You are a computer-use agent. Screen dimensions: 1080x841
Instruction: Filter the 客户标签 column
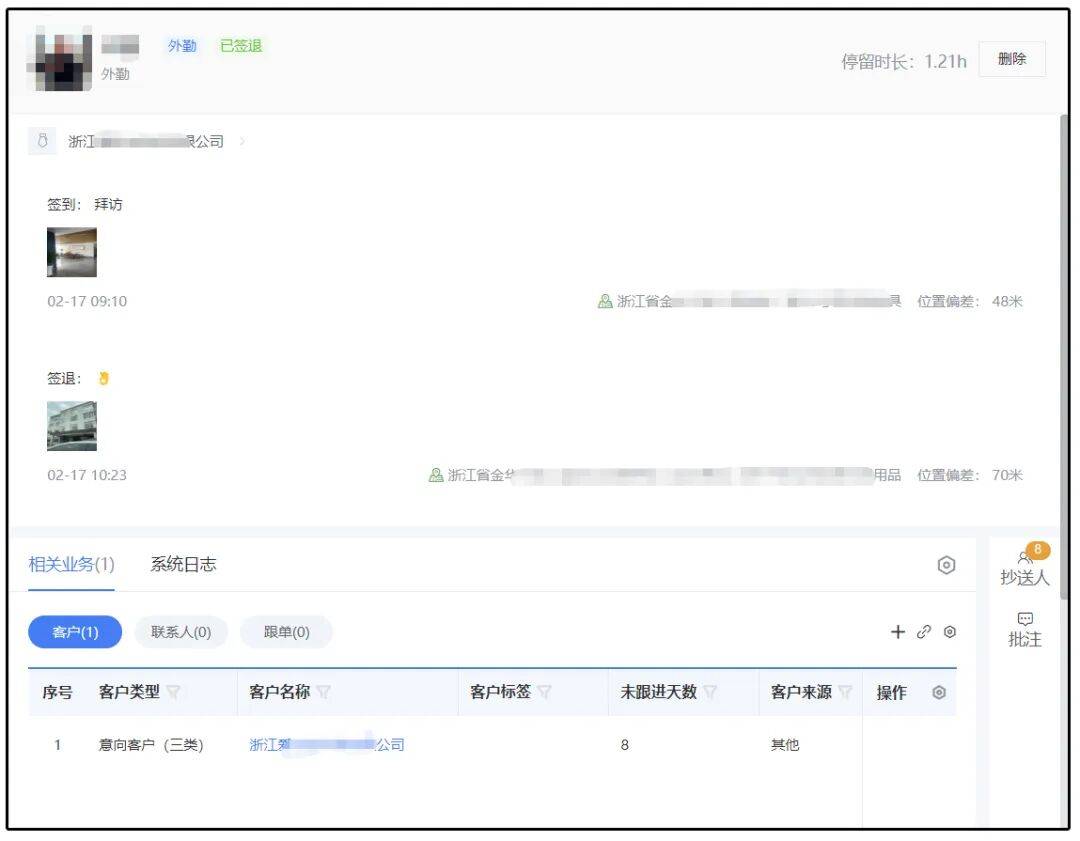tap(544, 692)
